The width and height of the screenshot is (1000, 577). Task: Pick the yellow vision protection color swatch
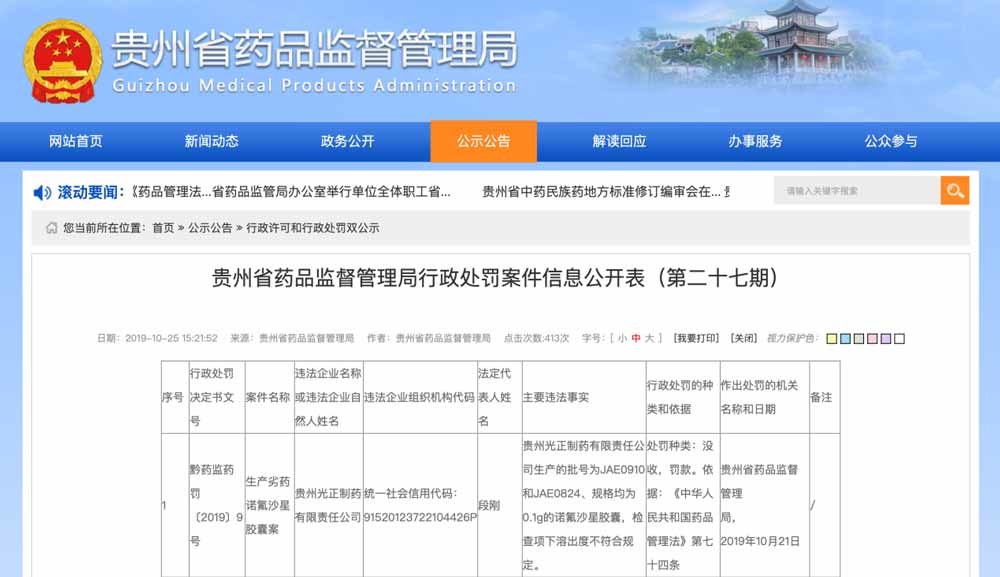[830, 339]
